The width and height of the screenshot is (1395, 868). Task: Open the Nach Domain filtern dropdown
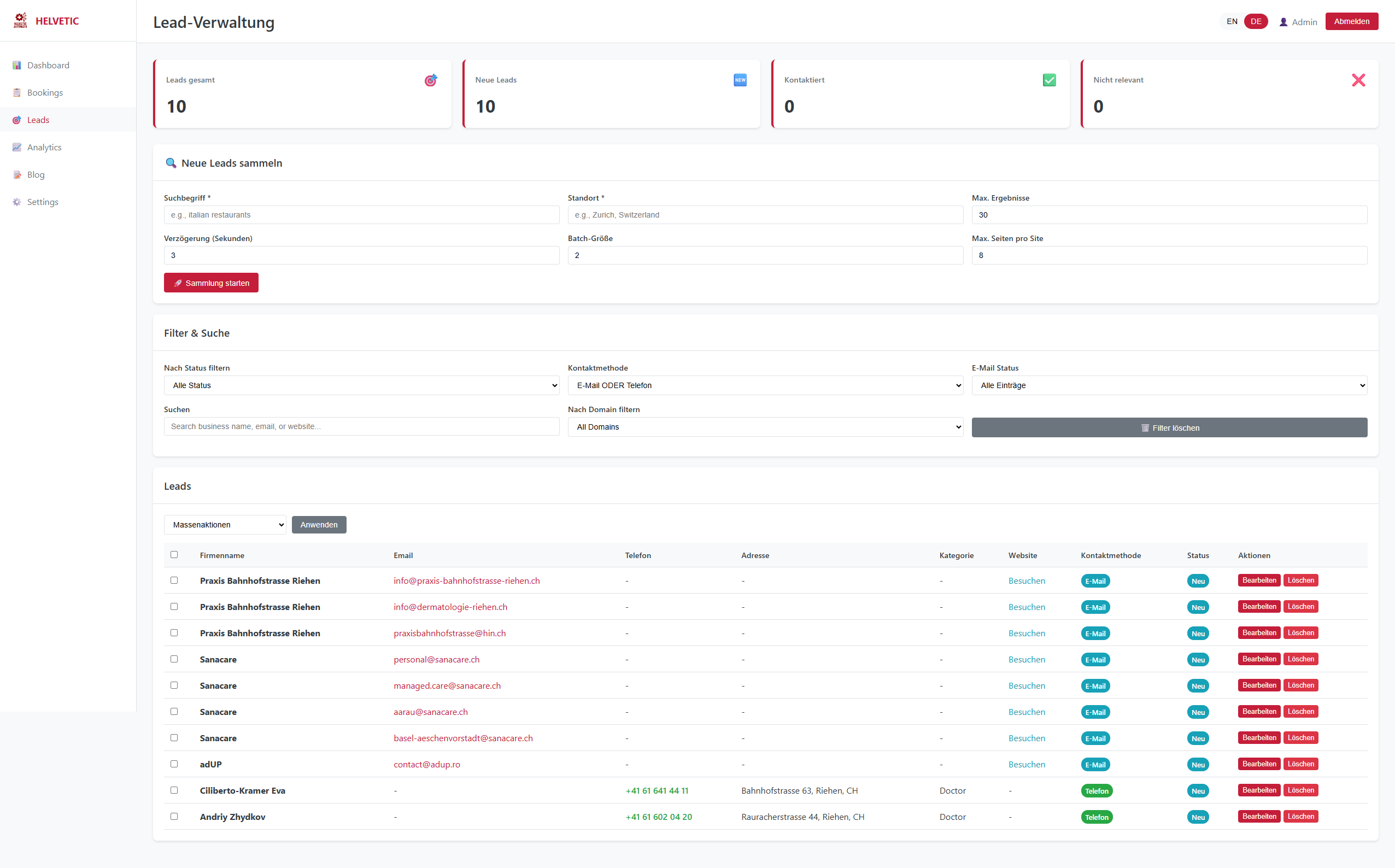(x=765, y=426)
